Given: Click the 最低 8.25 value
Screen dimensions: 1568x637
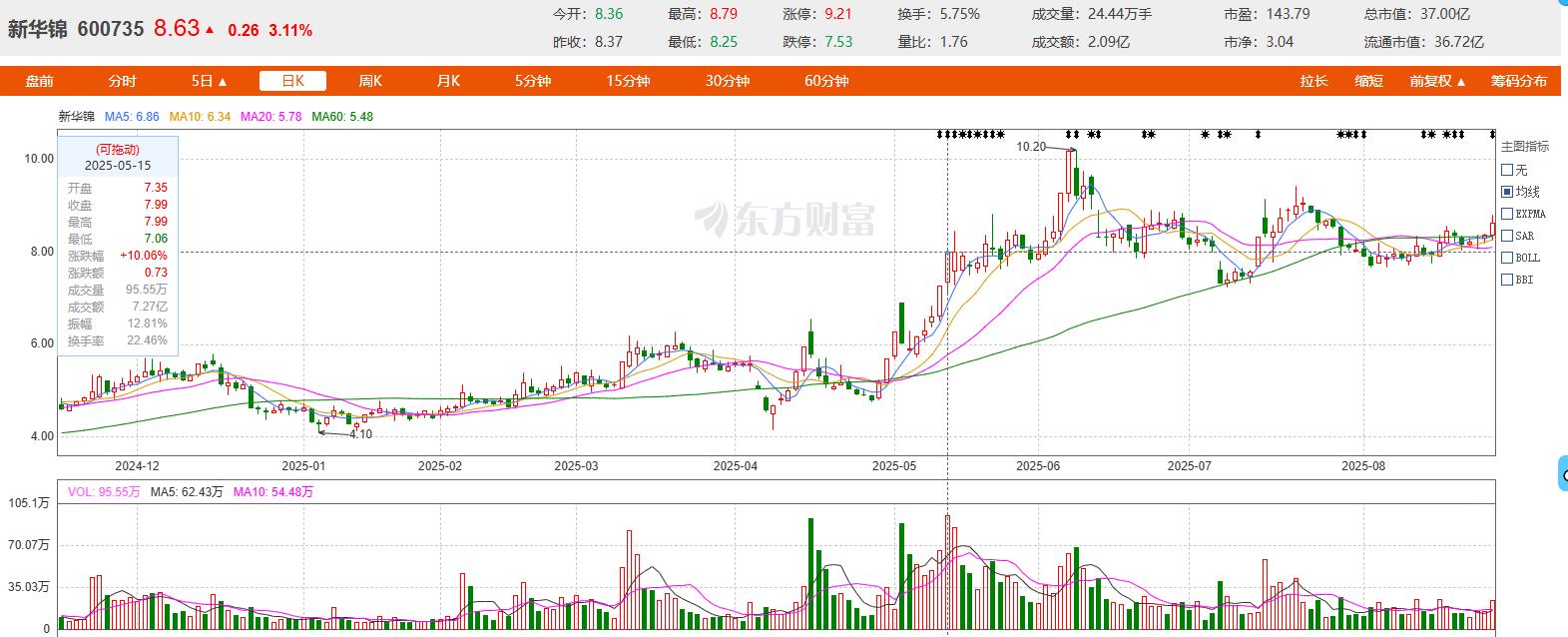Looking at the screenshot, I should click(724, 42).
